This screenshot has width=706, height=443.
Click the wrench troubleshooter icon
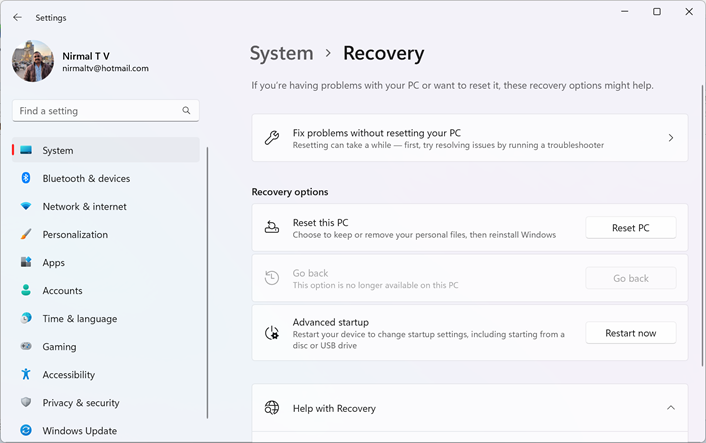(x=272, y=138)
